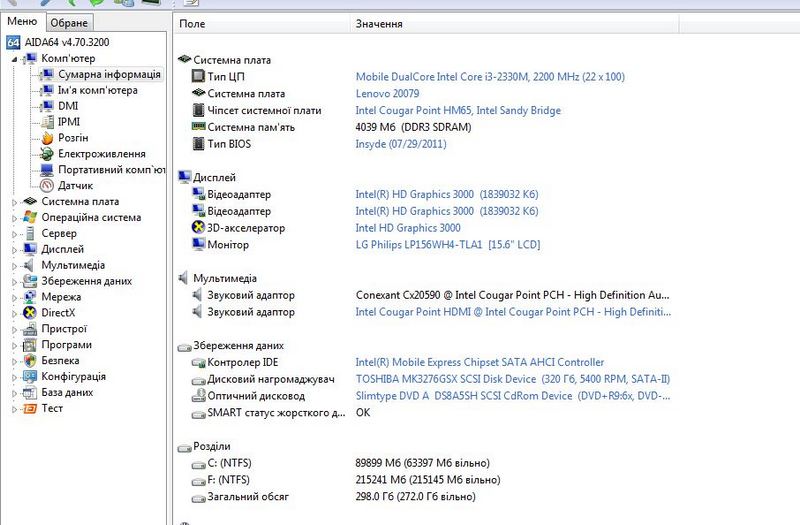This screenshot has width=800, height=525.
Task: Click the Значення column header
Action: (379, 22)
